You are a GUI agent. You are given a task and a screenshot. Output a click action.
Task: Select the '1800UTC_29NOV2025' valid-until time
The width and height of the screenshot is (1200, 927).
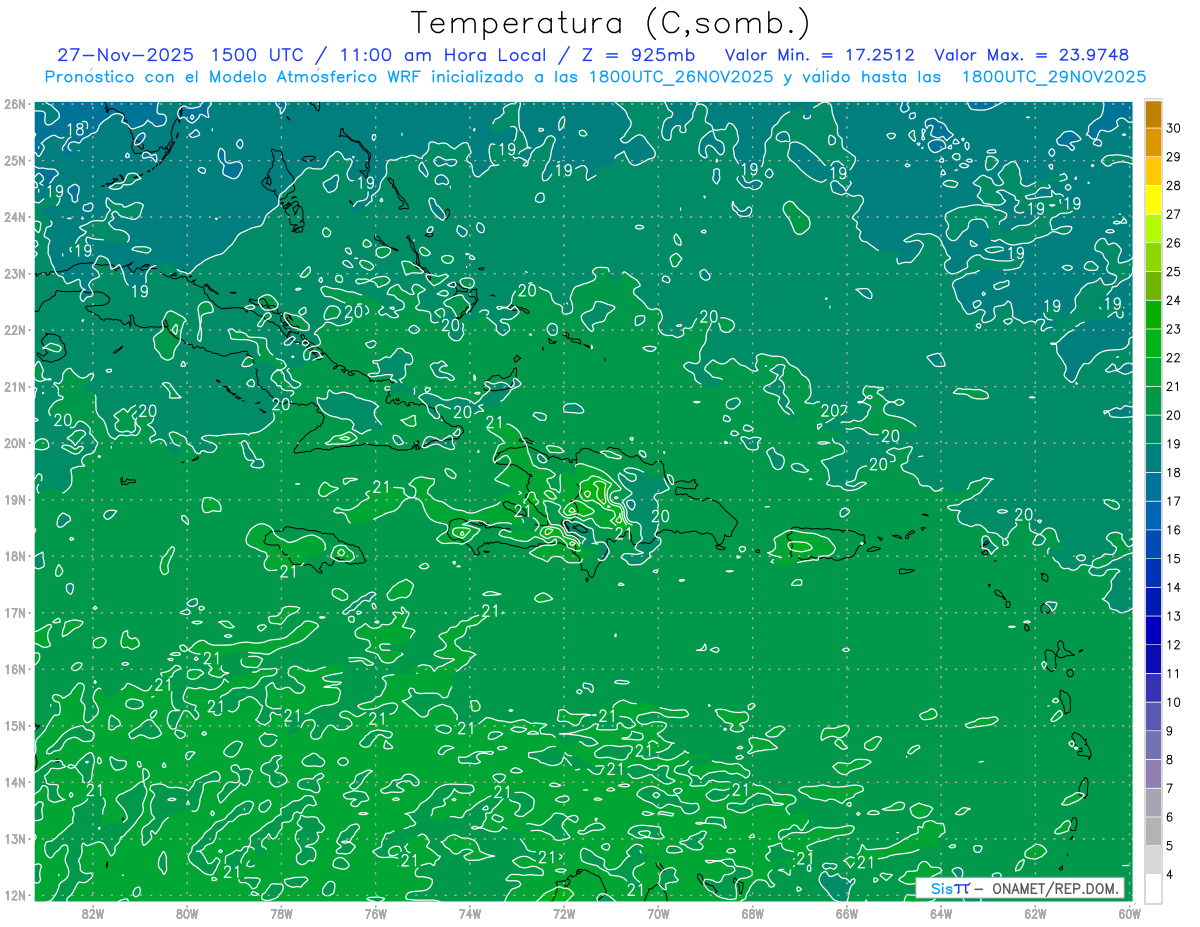(x=1054, y=77)
